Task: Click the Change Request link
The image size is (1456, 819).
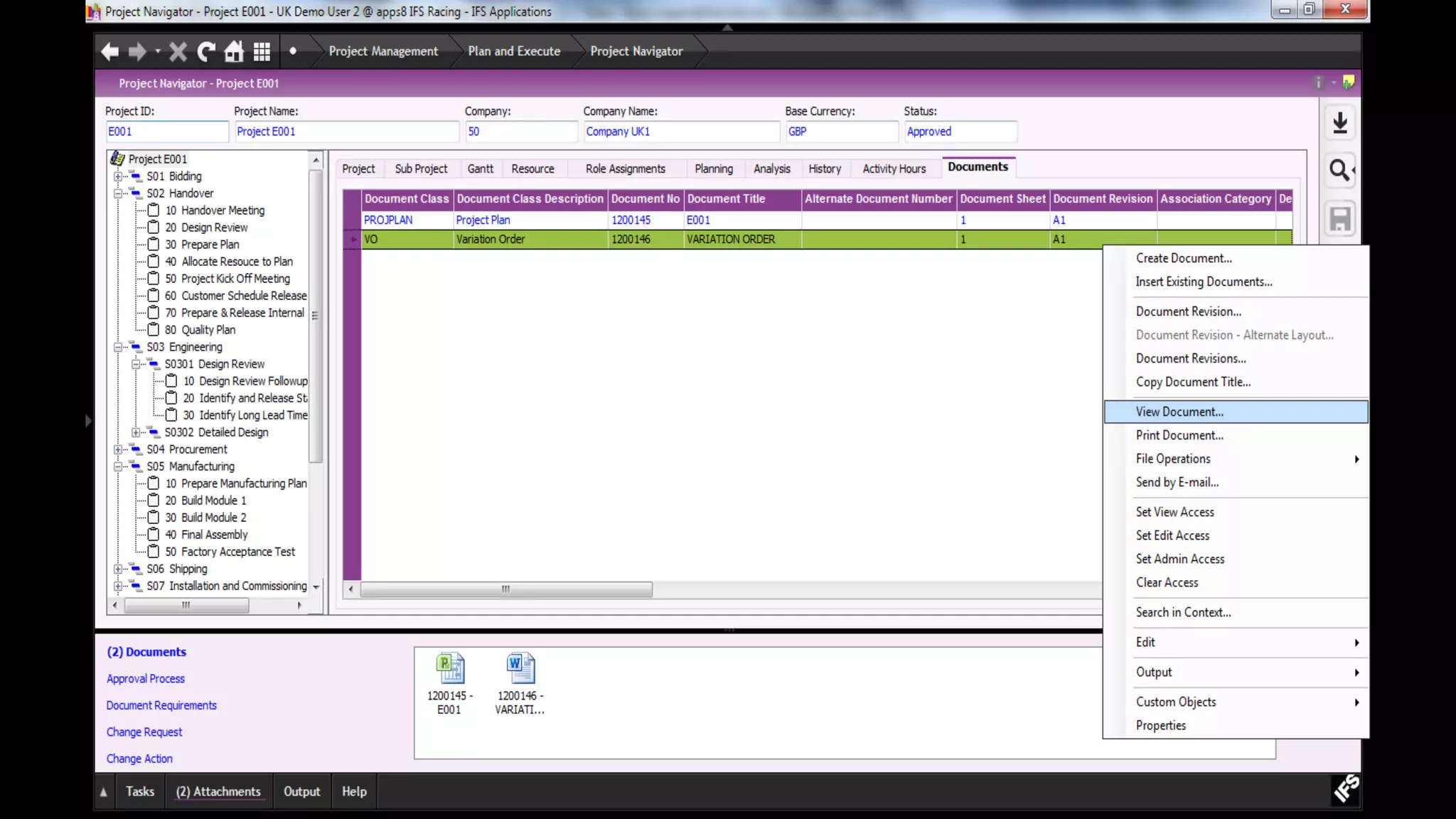Action: point(144,732)
